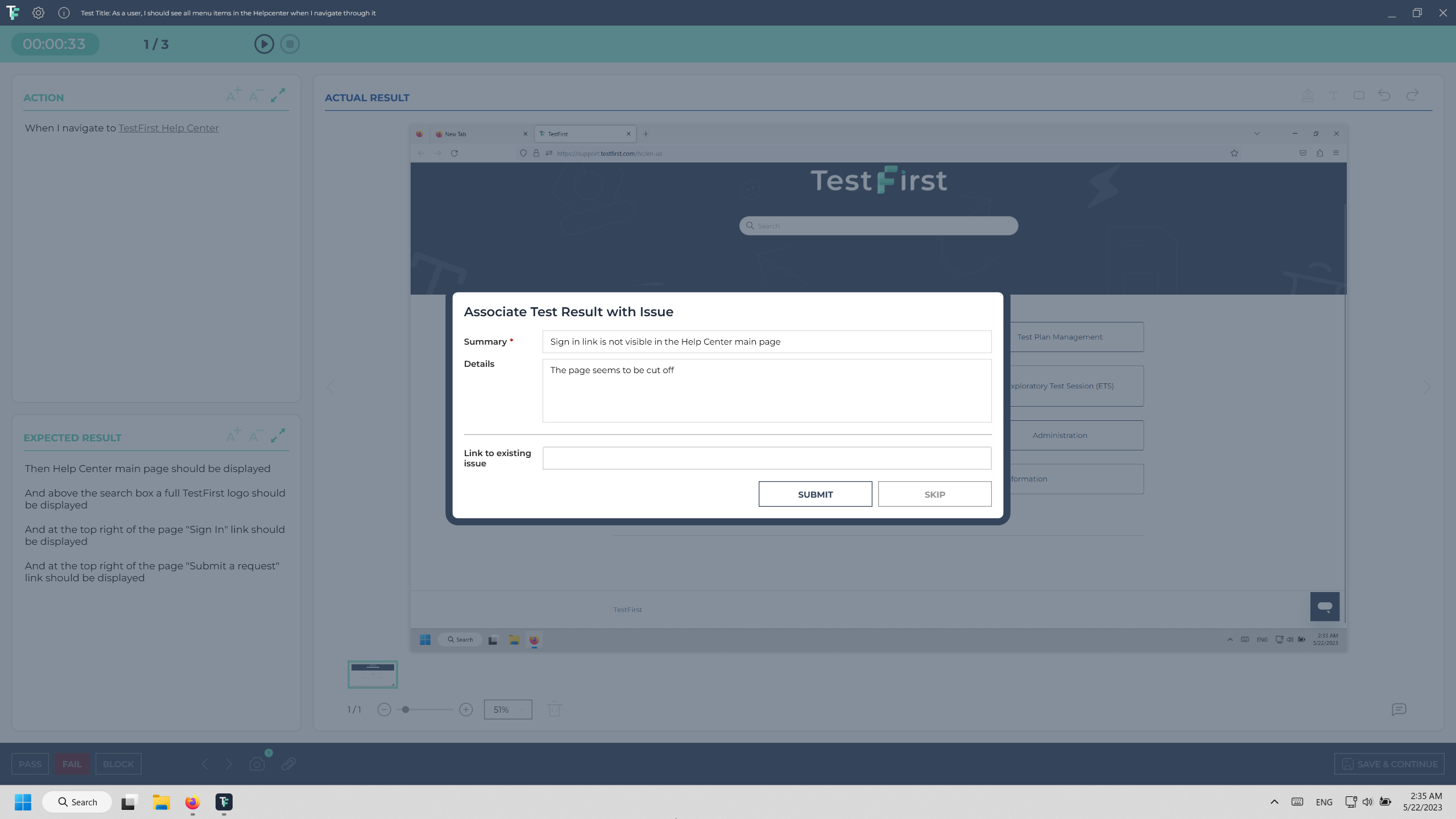Delete the screenshot with the trash icon
1456x819 pixels.
point(553,709)
